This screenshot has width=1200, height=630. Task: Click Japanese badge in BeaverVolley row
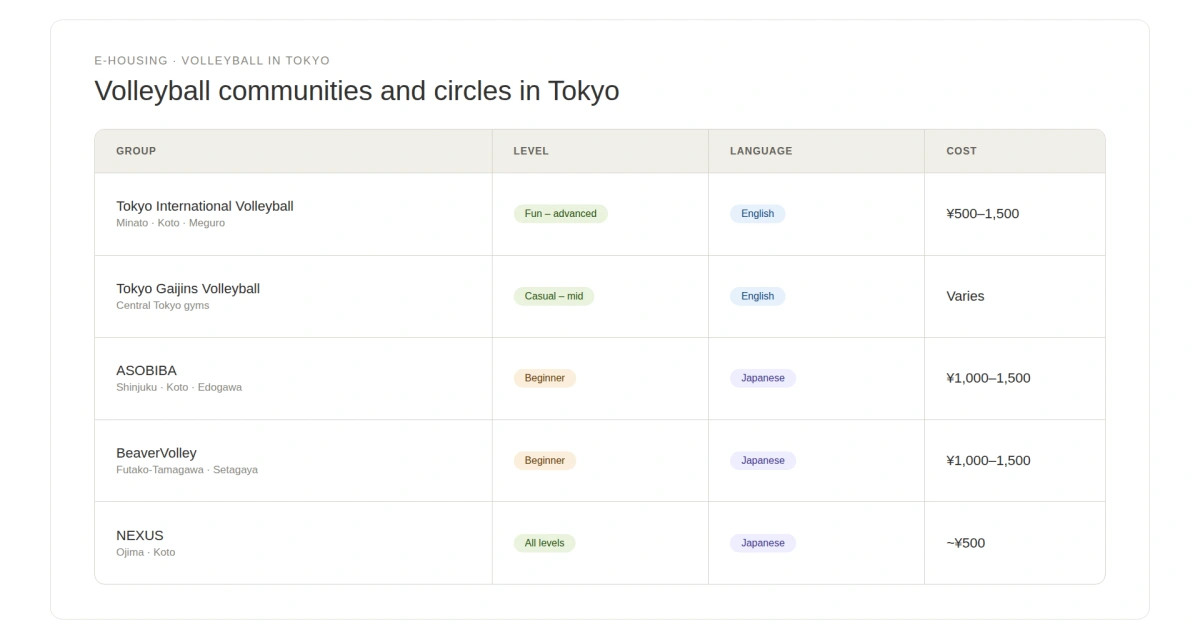pos(763,460)
